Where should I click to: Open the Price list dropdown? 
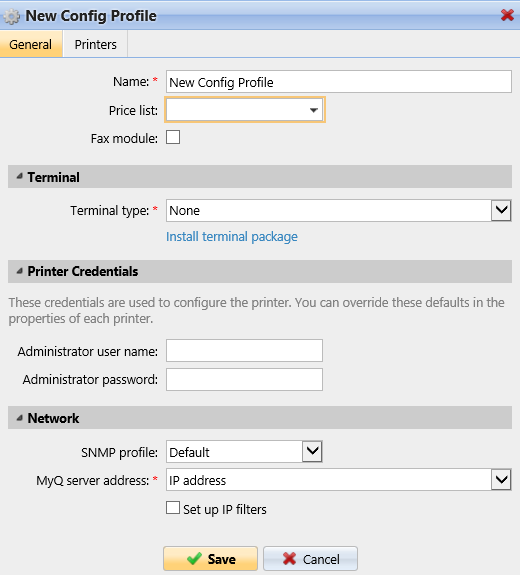point(245,110)
